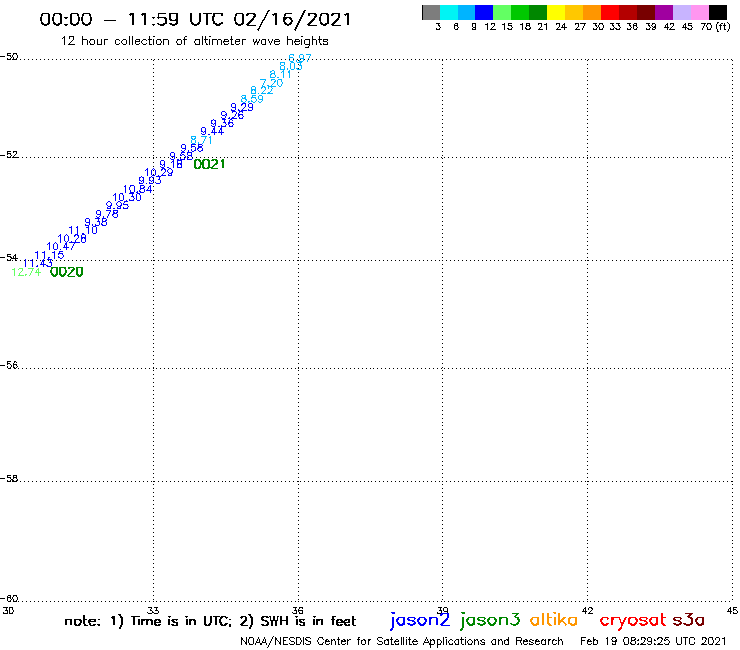Screen dimensions: 740x650
Task: Click the '70 (ft)' legend label
Action: click(715, 27)
